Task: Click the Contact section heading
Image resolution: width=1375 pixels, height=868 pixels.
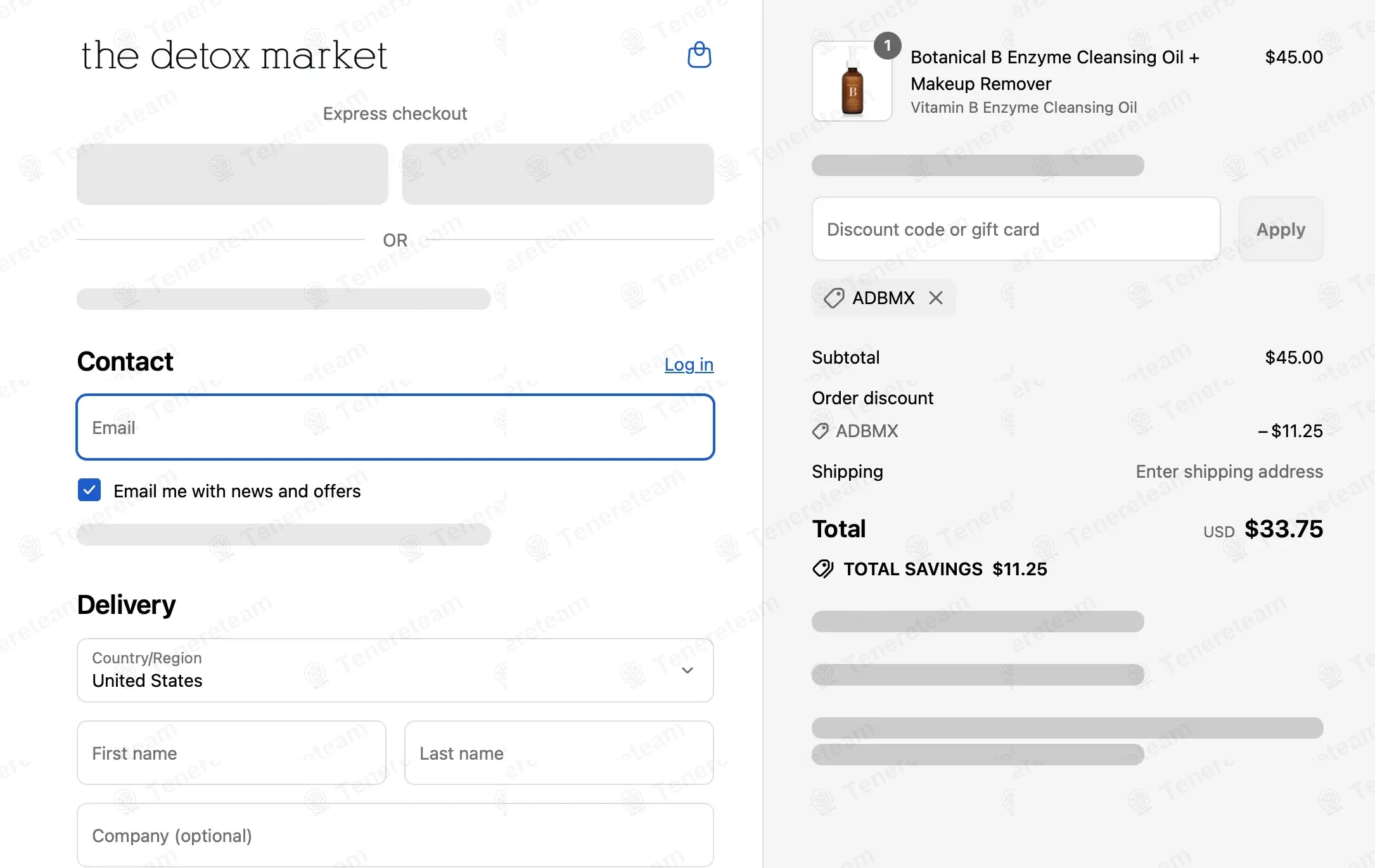Action: click(x=125, y=362)
